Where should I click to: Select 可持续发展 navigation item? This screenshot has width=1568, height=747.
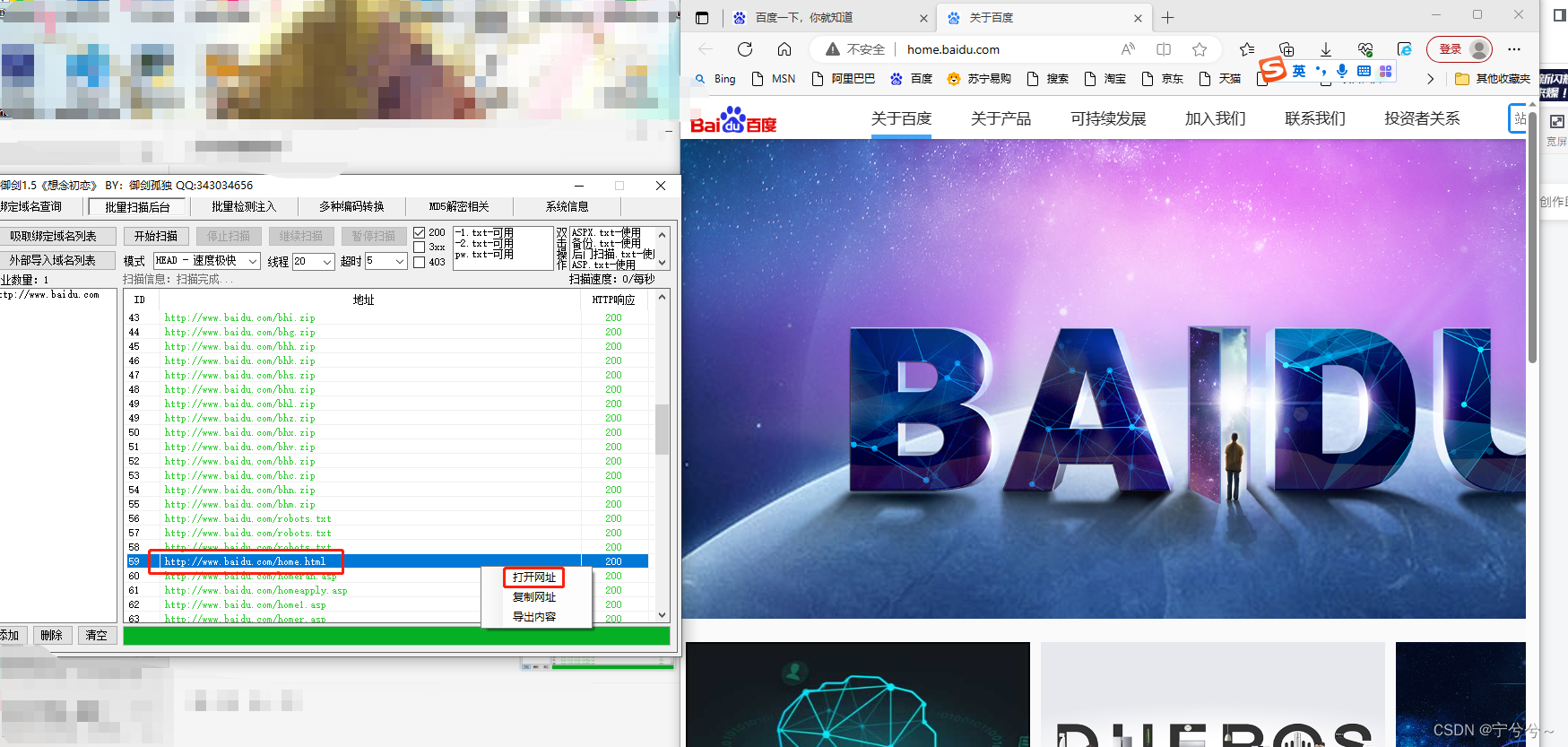click(x=1108, y=118)
